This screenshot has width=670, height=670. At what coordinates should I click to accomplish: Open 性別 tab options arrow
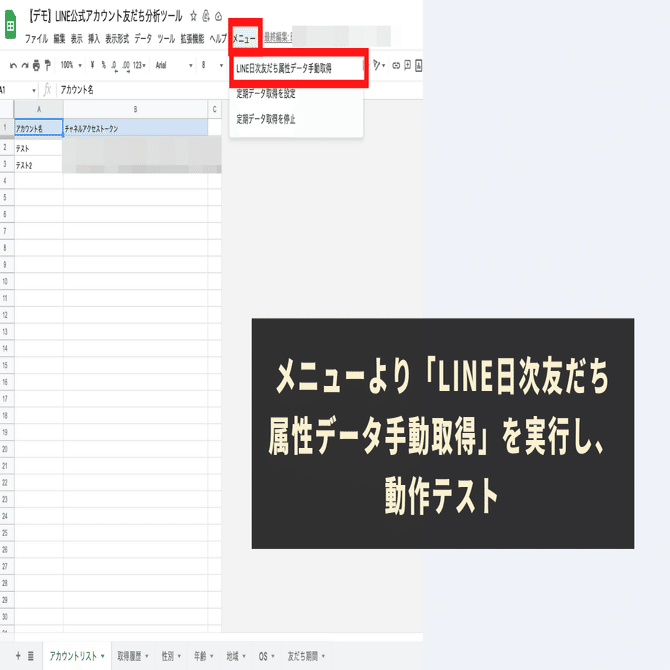coord(179,656)
